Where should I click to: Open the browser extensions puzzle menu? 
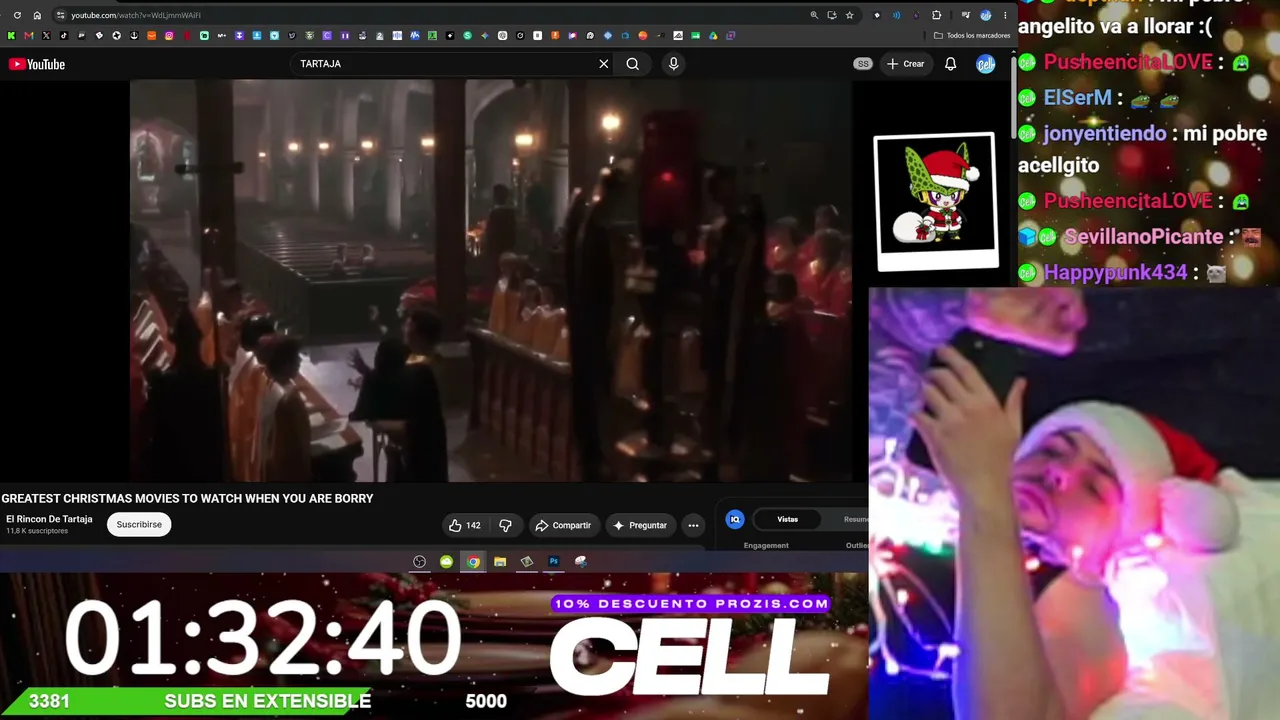point(937,15)
